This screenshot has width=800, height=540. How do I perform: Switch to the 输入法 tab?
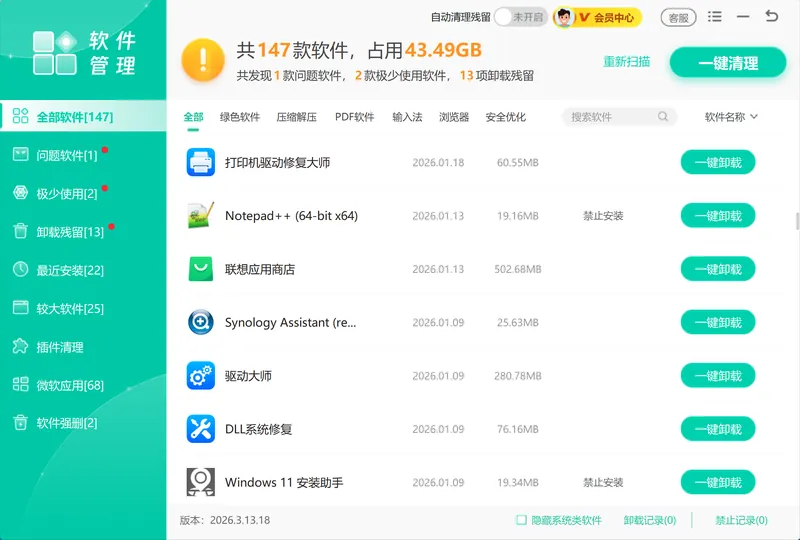[x=407, y=117]
